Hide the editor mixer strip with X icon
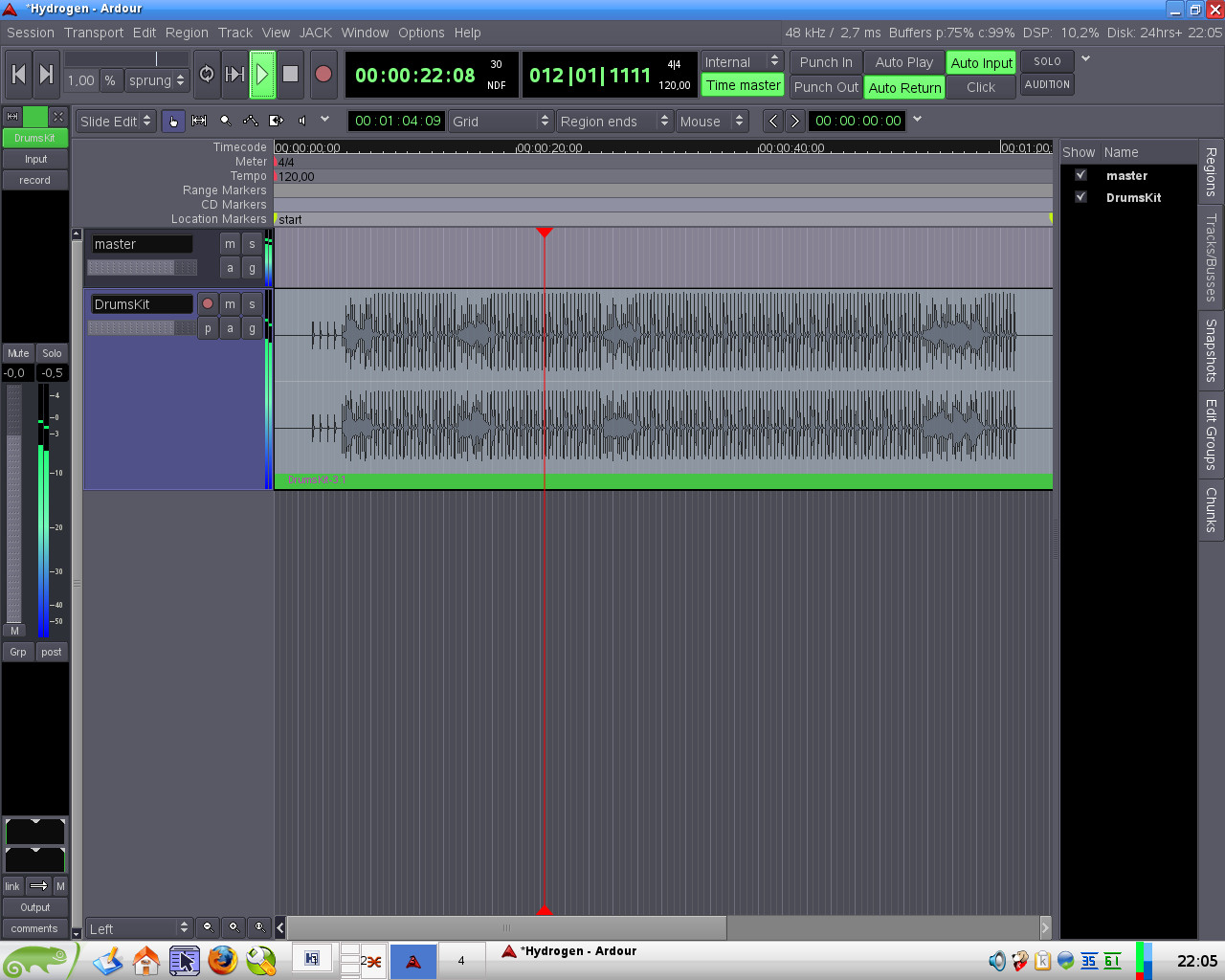This screenshot has width=1225, height=980. [58, 117]
